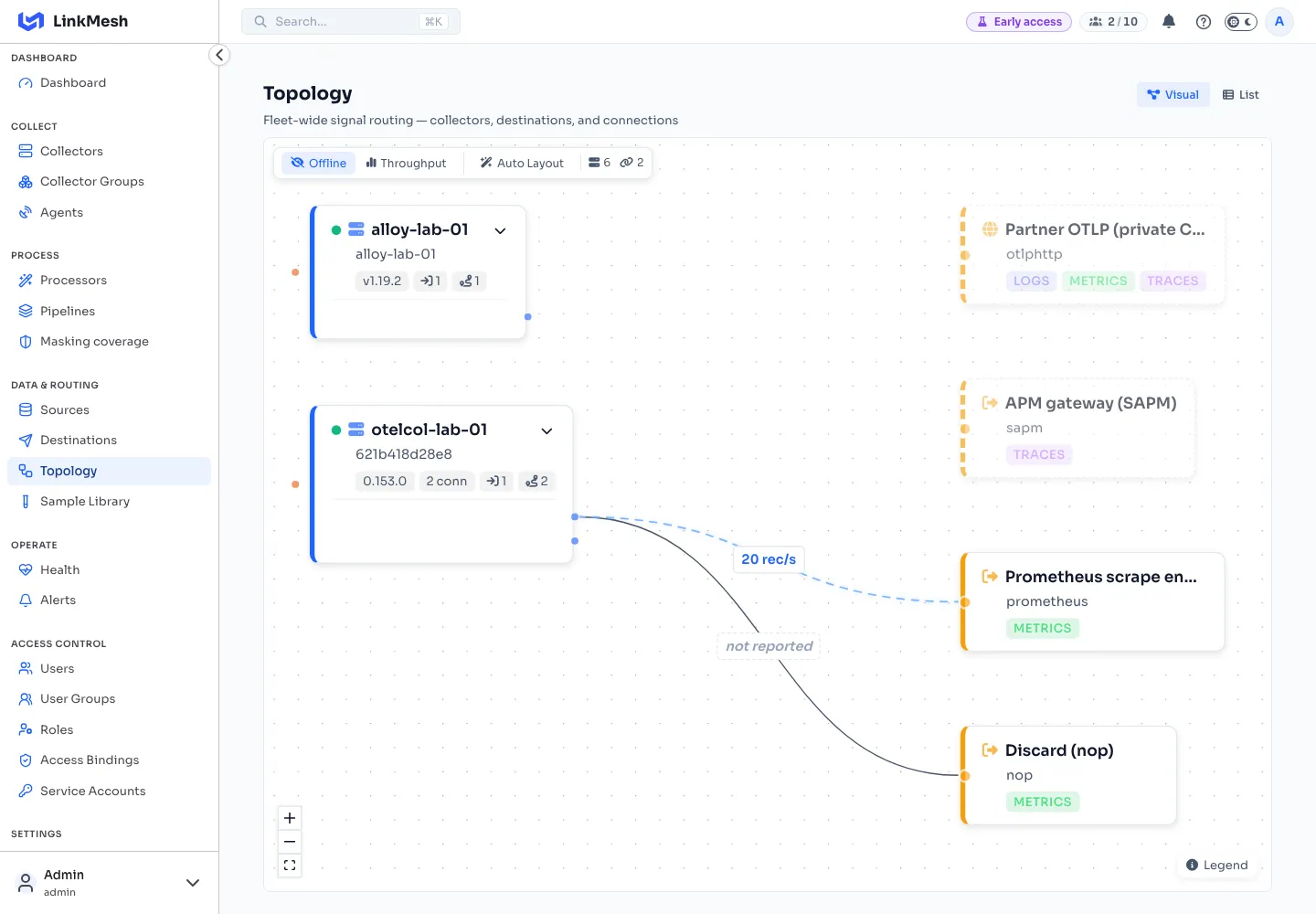Image resolution: width=1316 pixels, height=914 pixels.
Task: Navigate to Health page
Action: pos(109,569)
